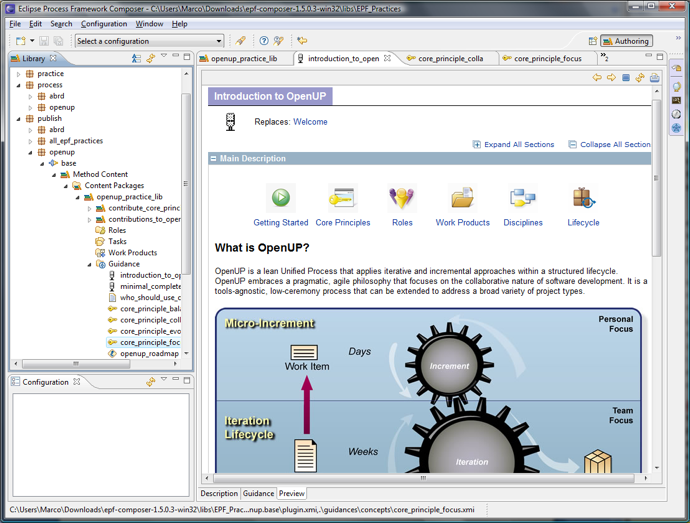Image resolution: width=690 pixels, height=523 pixels.
Task: Switch to the openup_practice_lib editor tab
Action: (x=244, y=59)
